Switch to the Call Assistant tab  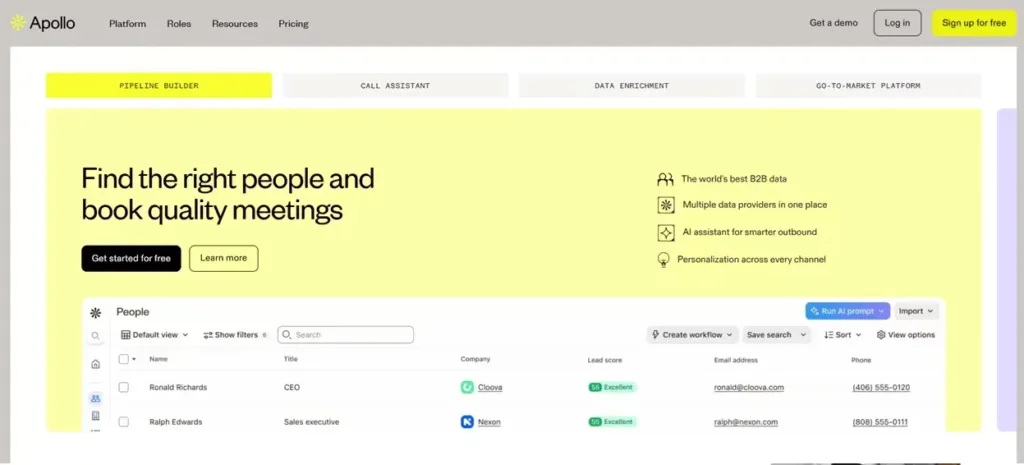pos(395,86)
